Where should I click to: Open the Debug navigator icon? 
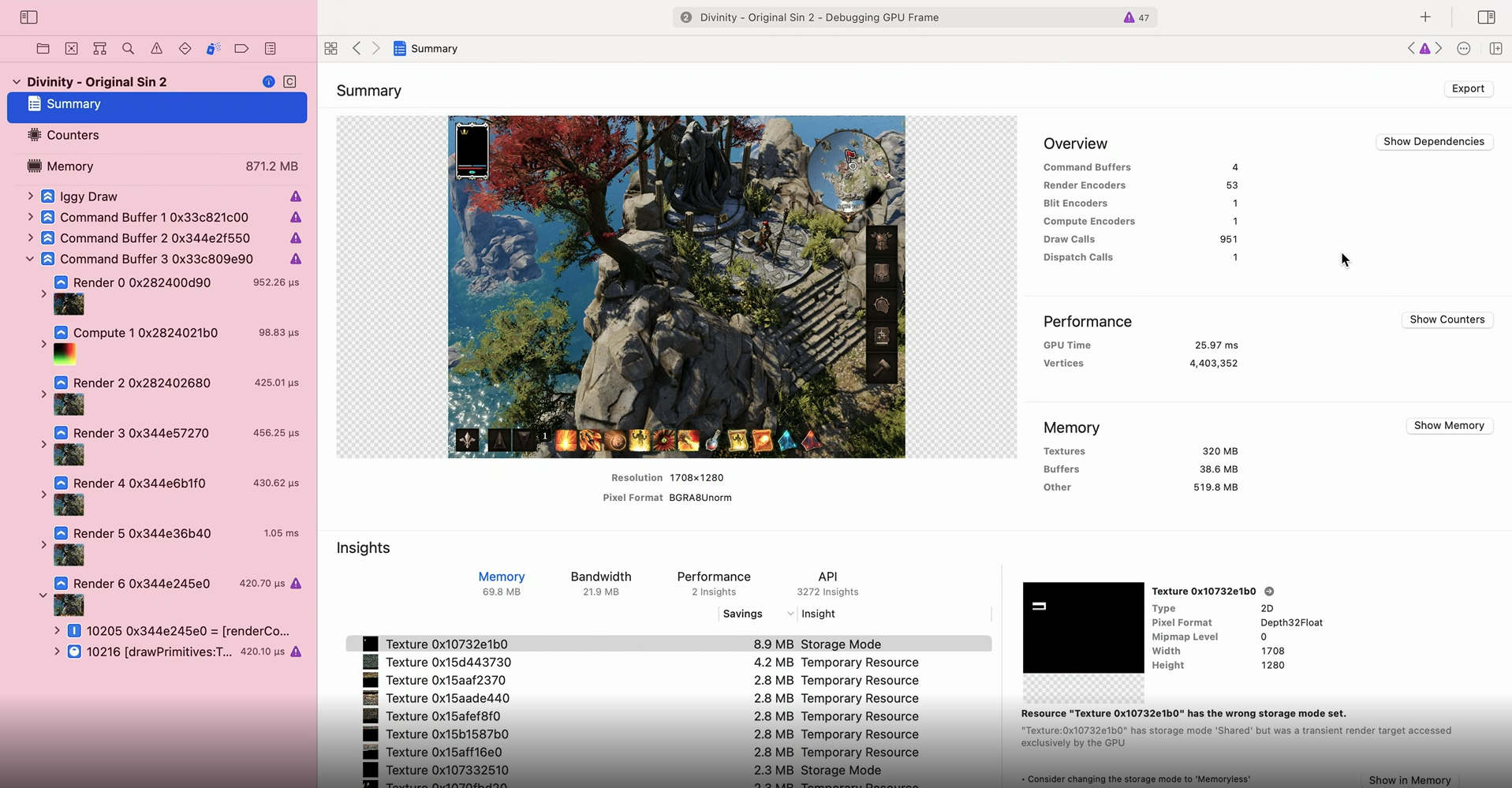(x=213, y=49)
